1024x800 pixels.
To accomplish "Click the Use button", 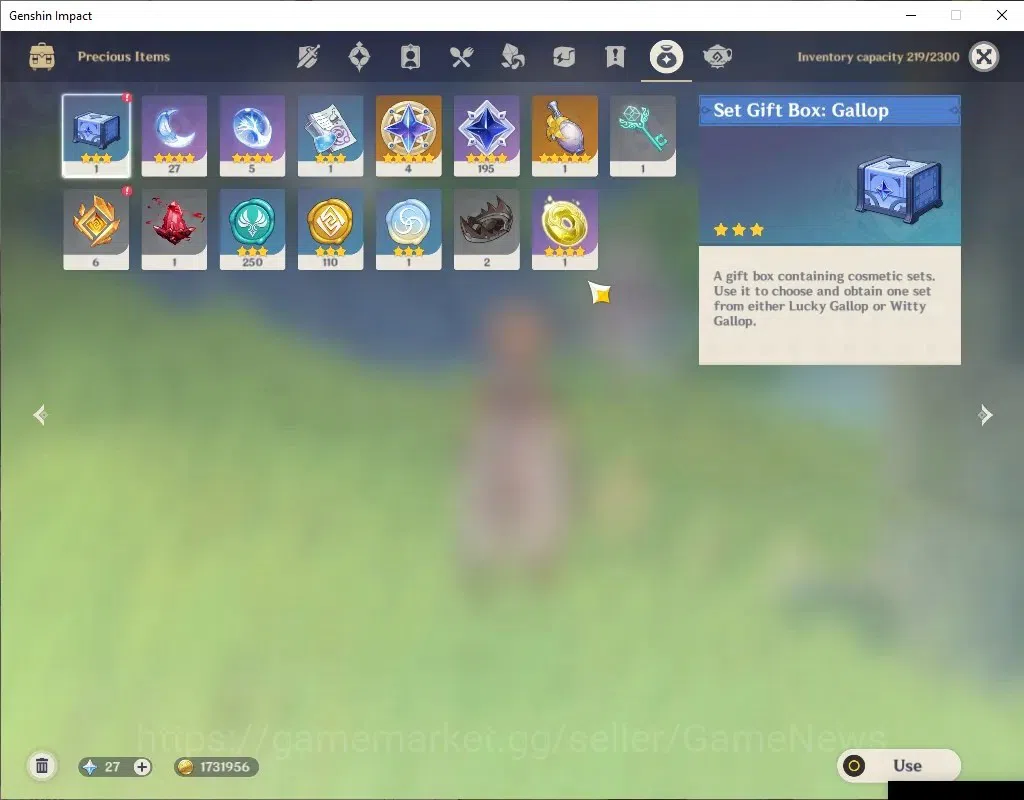I will tap(899, 765).
